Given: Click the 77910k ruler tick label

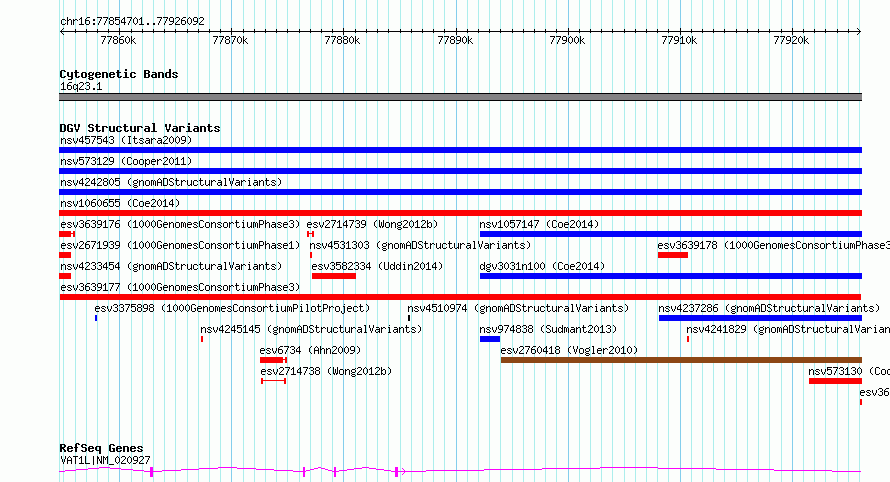Looking at the screenshot, I should pyautogui.click(x=679, y=40).
